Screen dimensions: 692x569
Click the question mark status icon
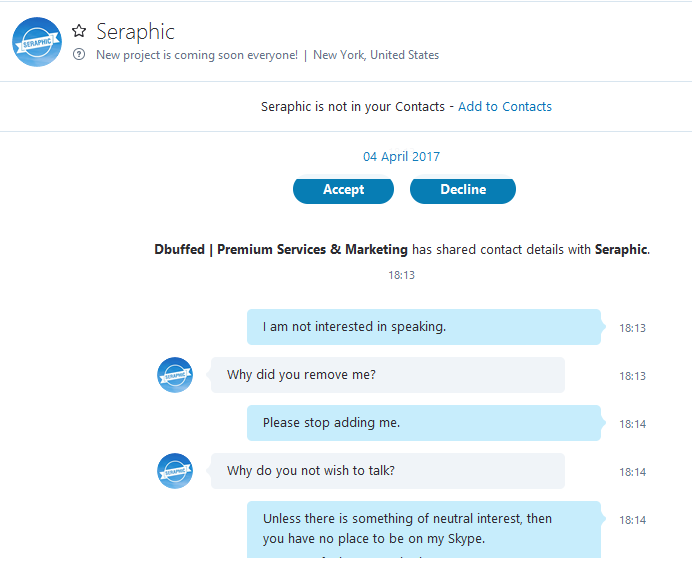click(x=79, y=55)
